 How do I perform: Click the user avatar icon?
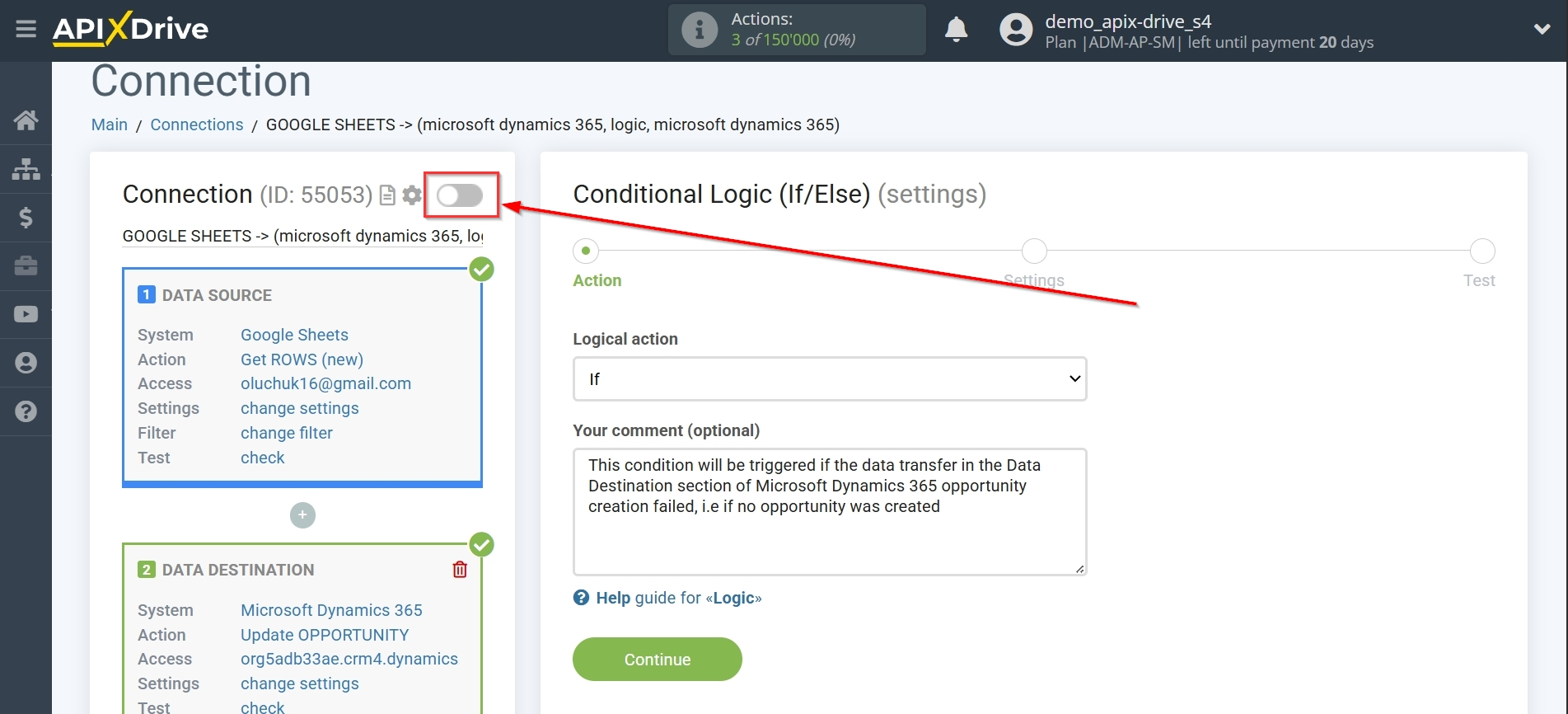pos(1016,30)
